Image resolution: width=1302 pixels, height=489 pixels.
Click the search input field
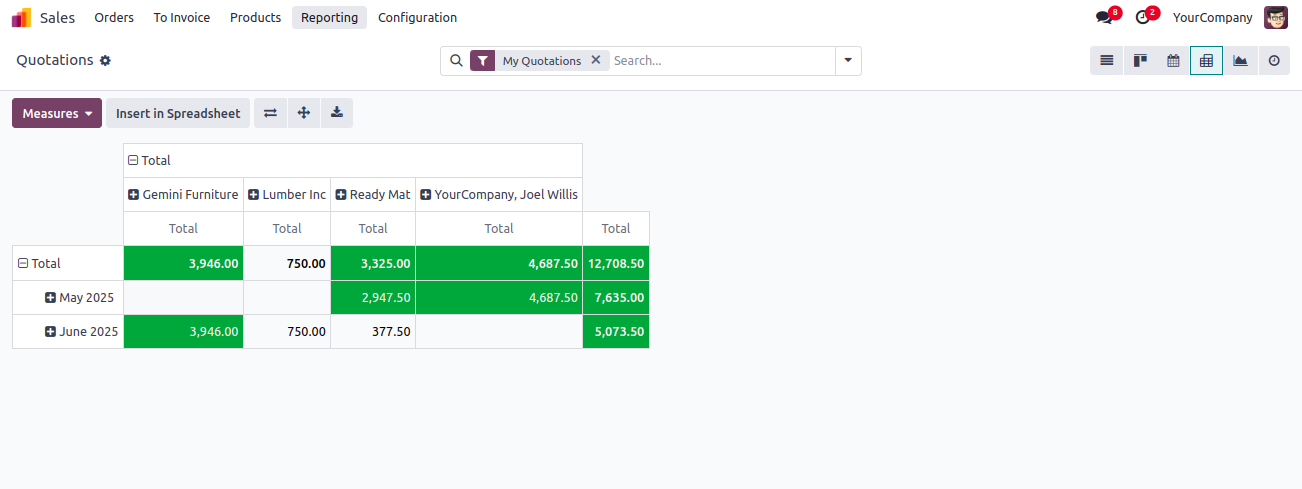[x=720, y=61]
